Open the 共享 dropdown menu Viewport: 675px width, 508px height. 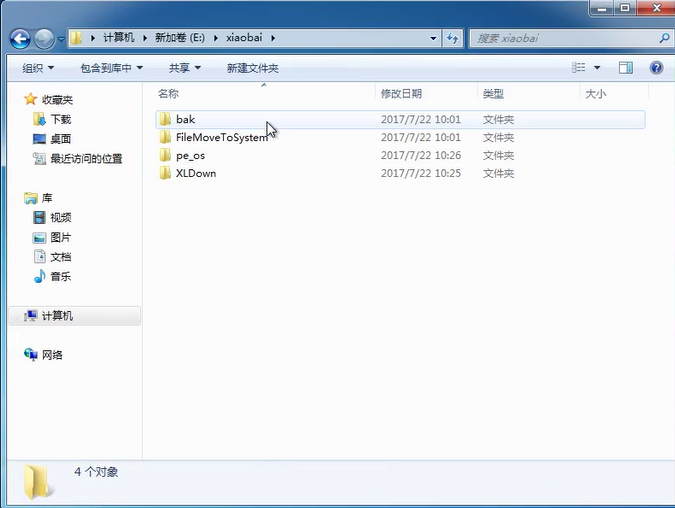[x=184, y=68]
